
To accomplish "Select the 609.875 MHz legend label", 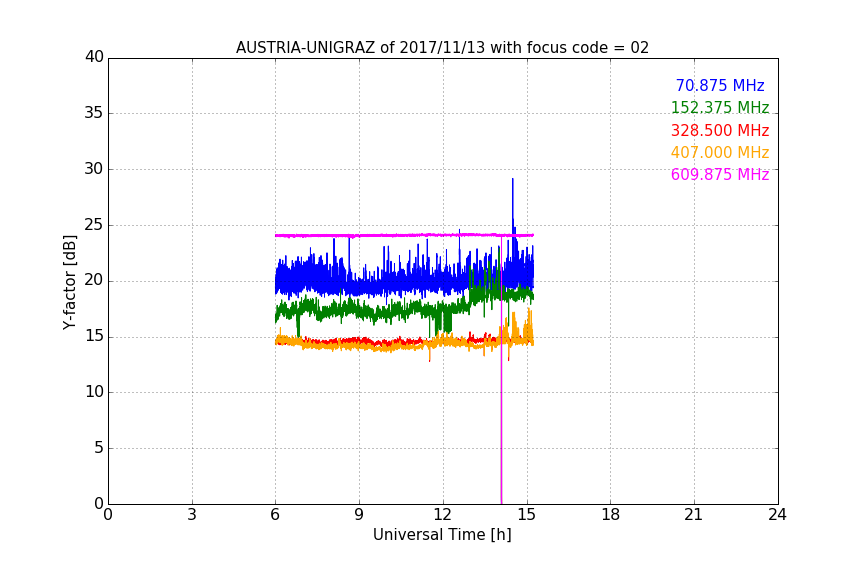I will (x=720, y=174).
